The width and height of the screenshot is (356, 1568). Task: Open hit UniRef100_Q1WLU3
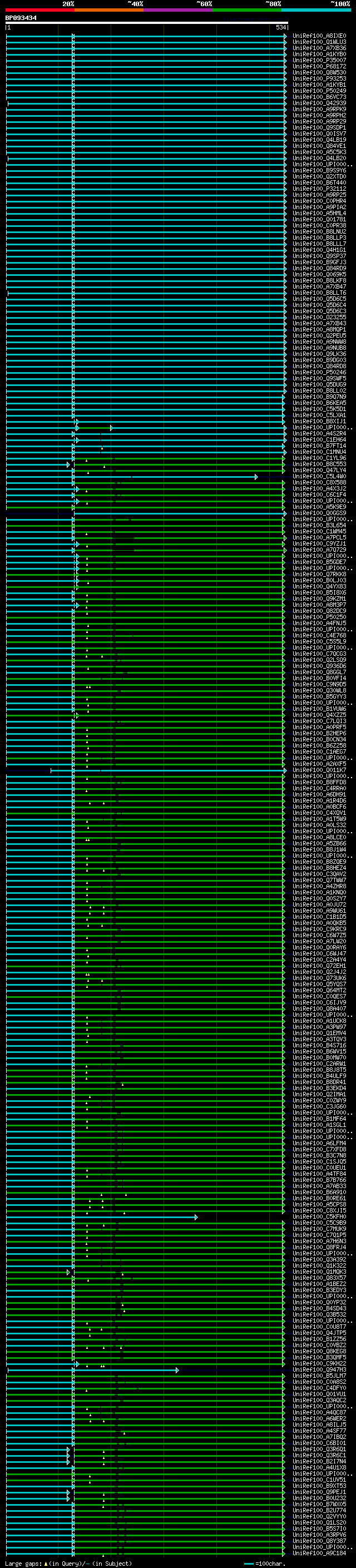[319, 42]
